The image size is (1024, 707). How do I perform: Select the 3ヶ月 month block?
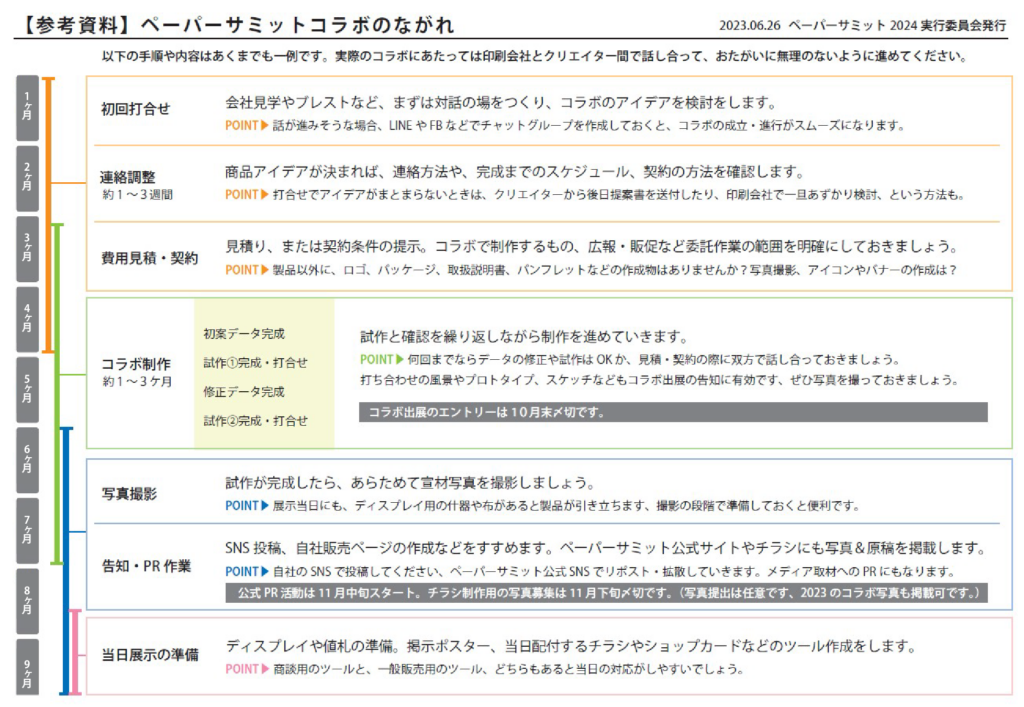(x=28, y=249)
